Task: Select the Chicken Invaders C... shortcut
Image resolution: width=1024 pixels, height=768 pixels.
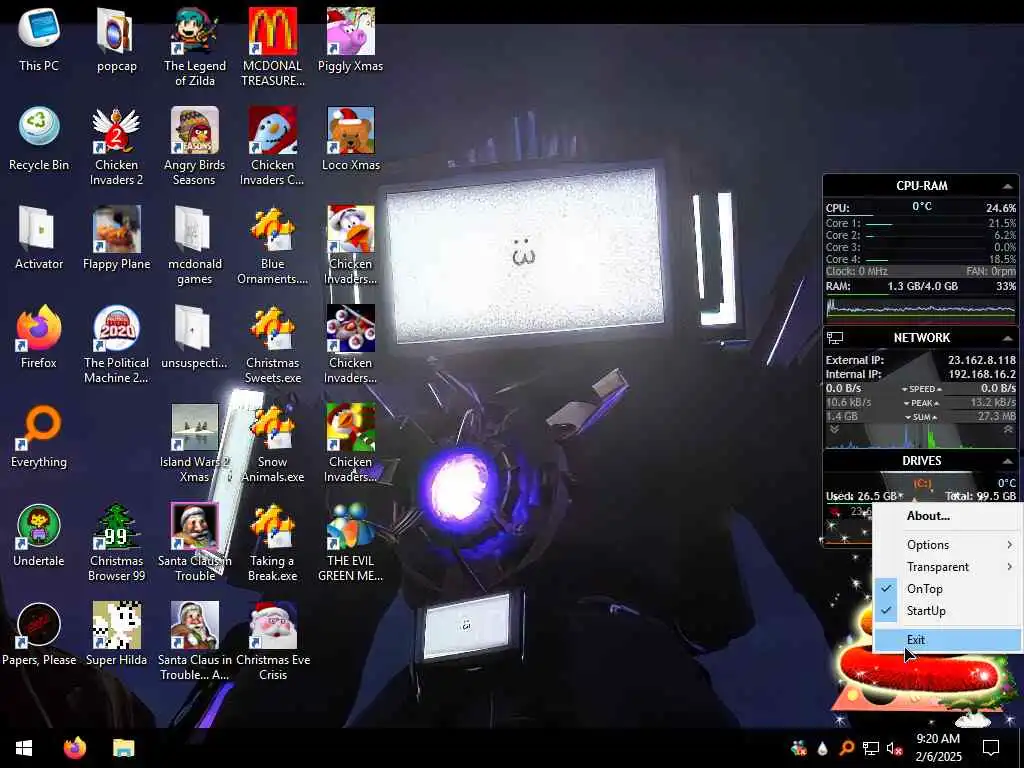Action: tap(272, 146)
